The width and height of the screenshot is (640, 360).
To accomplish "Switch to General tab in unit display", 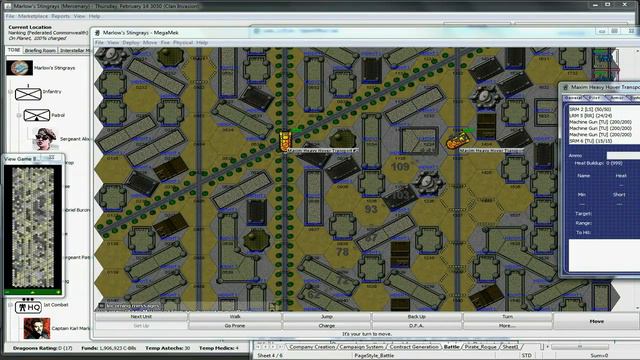I will click(x=573, y=98).
